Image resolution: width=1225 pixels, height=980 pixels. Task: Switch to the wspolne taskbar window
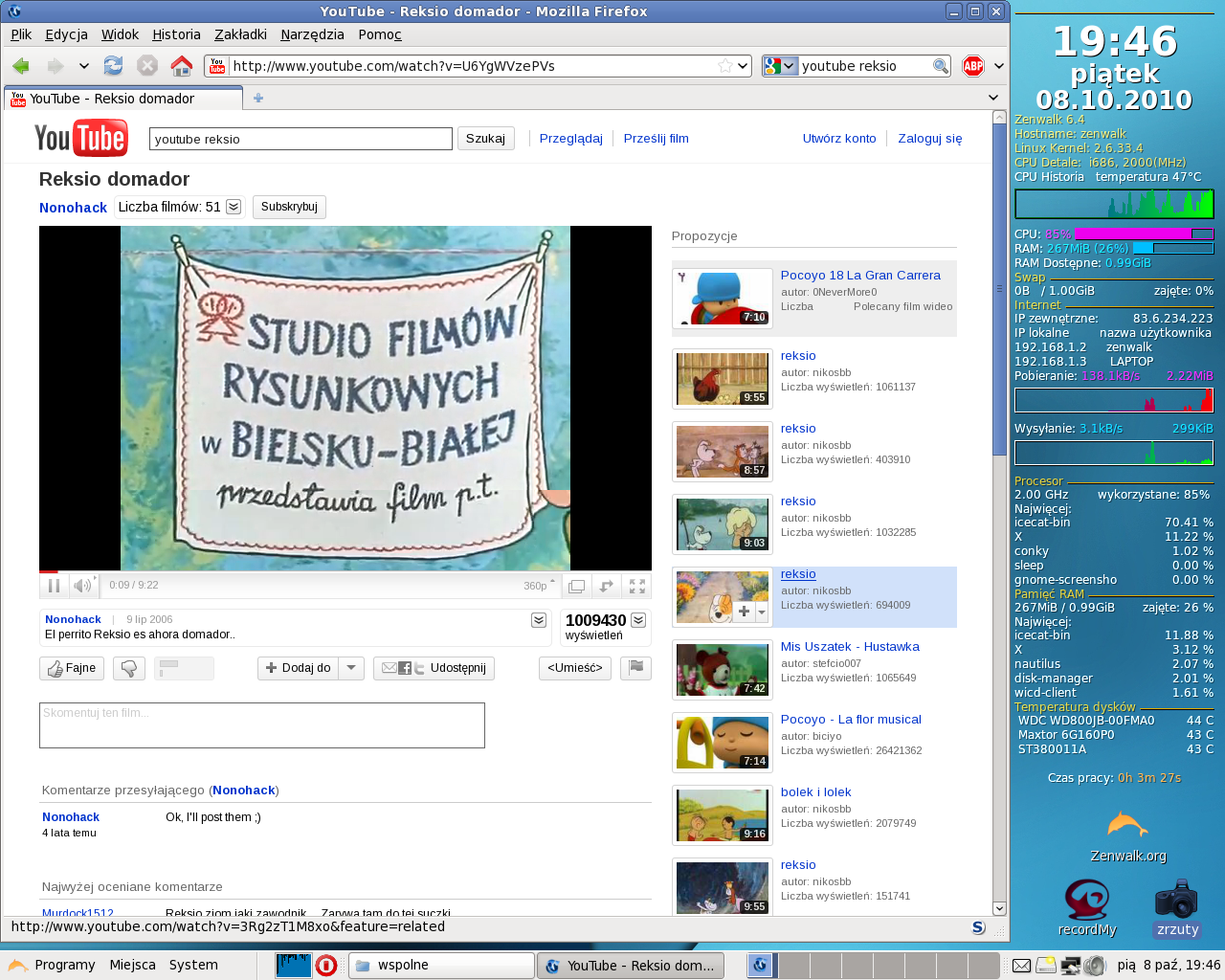click(x=441, y=966)
